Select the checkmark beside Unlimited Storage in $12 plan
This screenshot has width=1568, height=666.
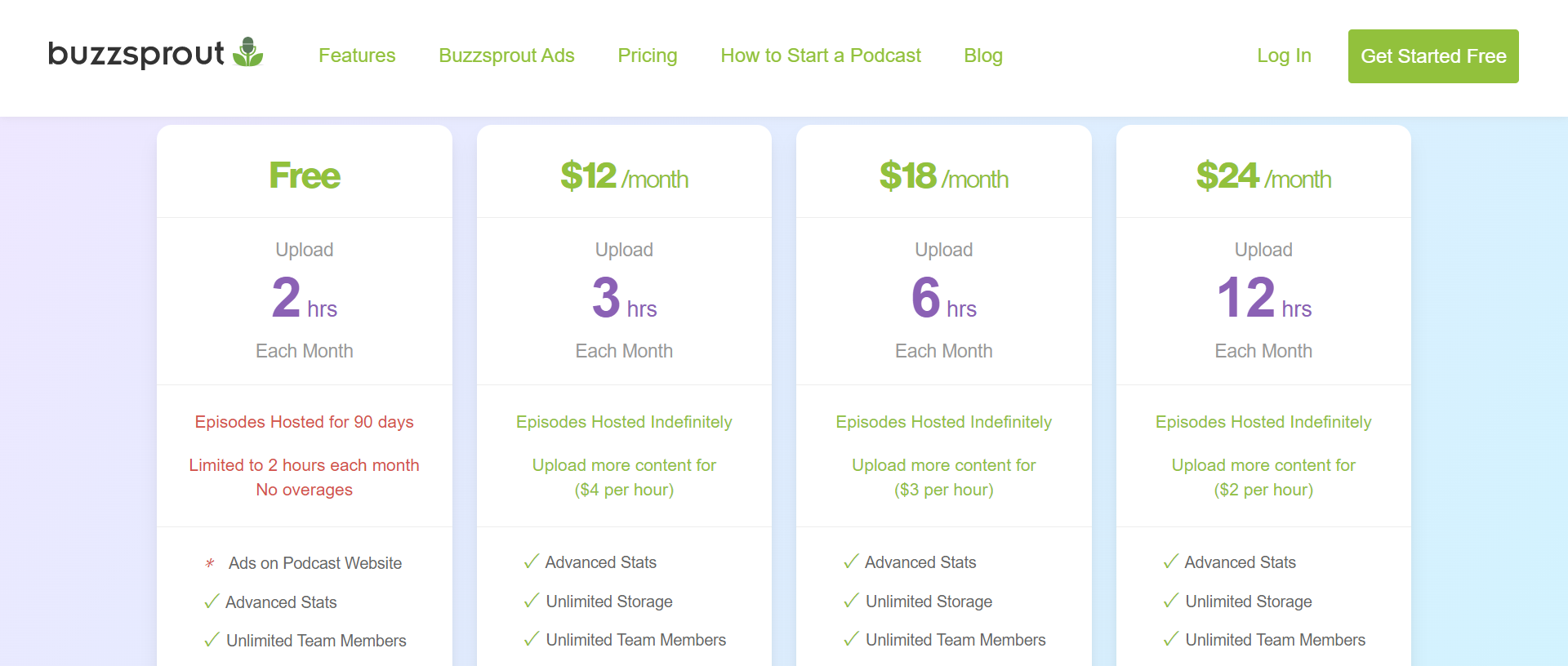pos(531,601)
